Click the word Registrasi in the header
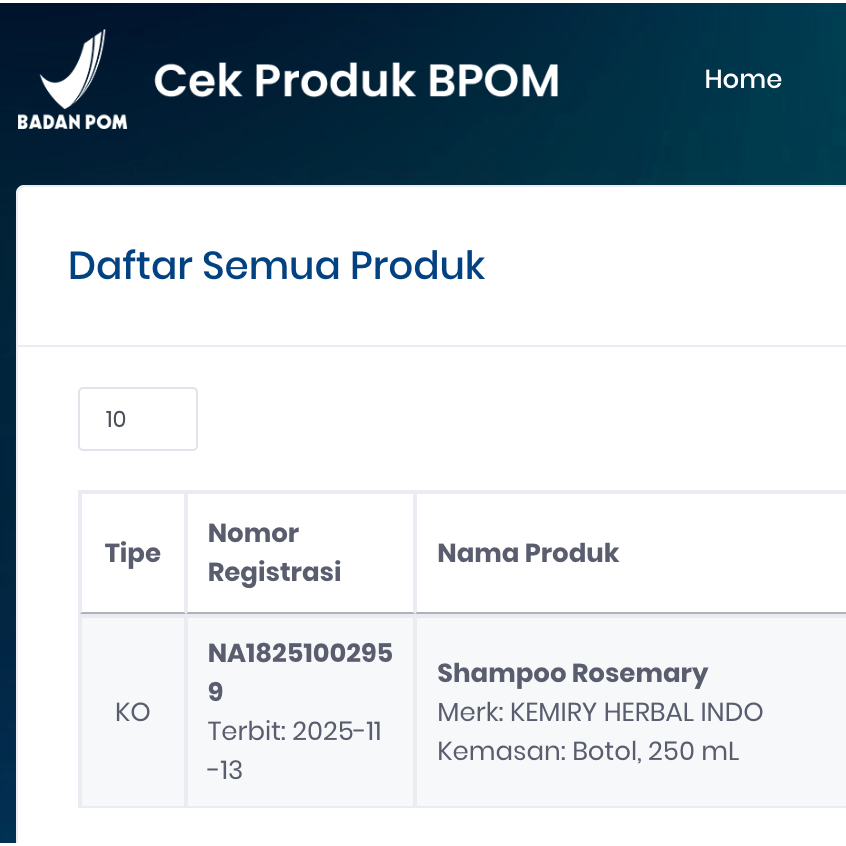 coord(274,572)
